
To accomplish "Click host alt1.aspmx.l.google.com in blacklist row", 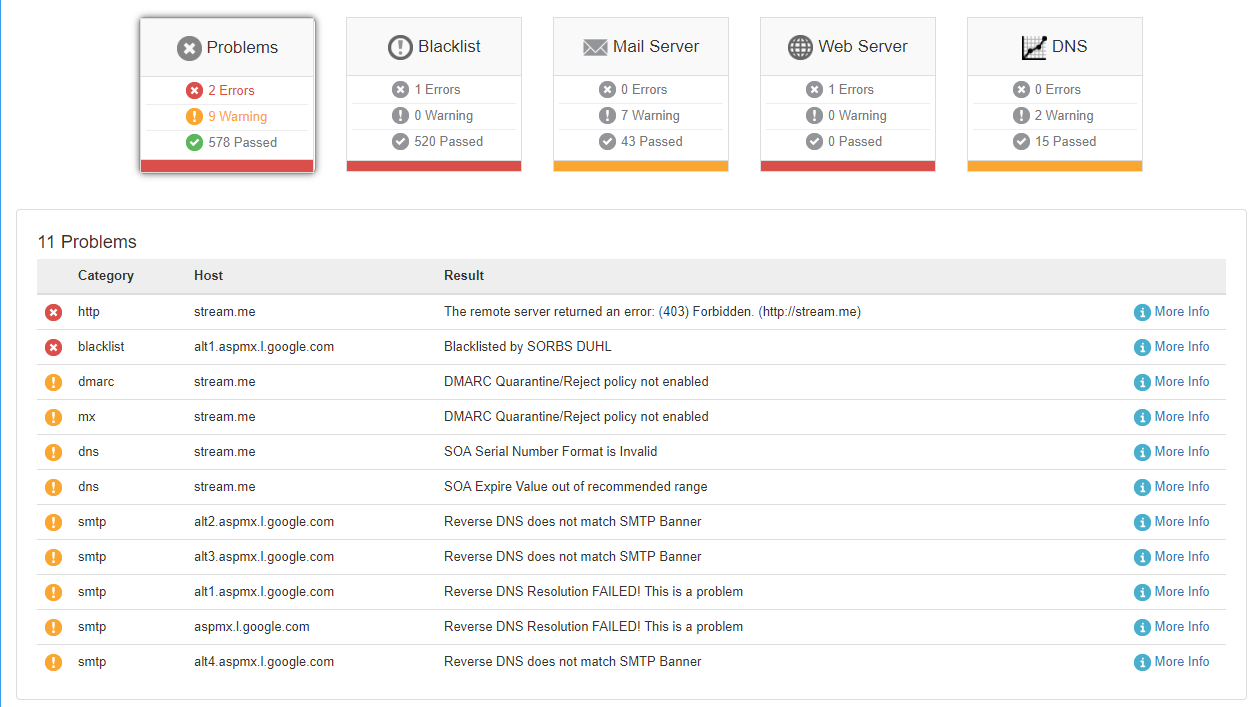I will point(264,347).
